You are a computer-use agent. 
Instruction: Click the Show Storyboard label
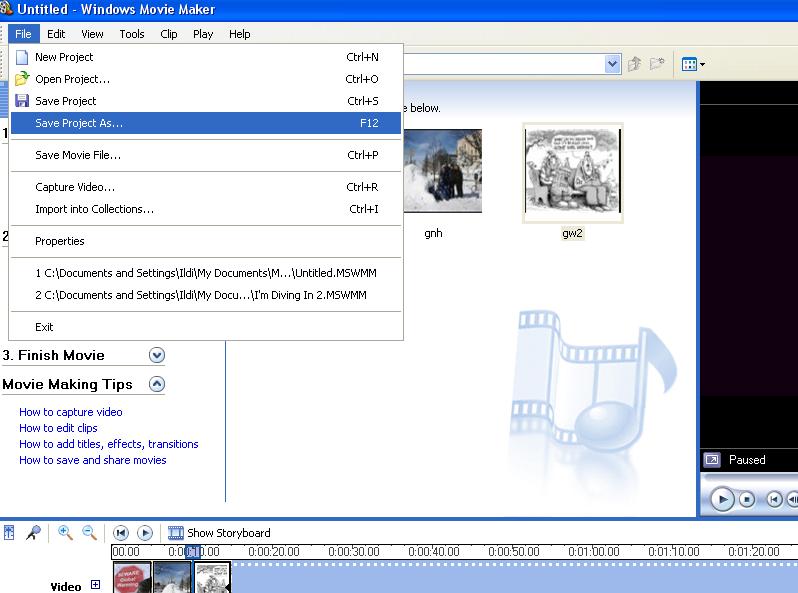tap(229, 533)
